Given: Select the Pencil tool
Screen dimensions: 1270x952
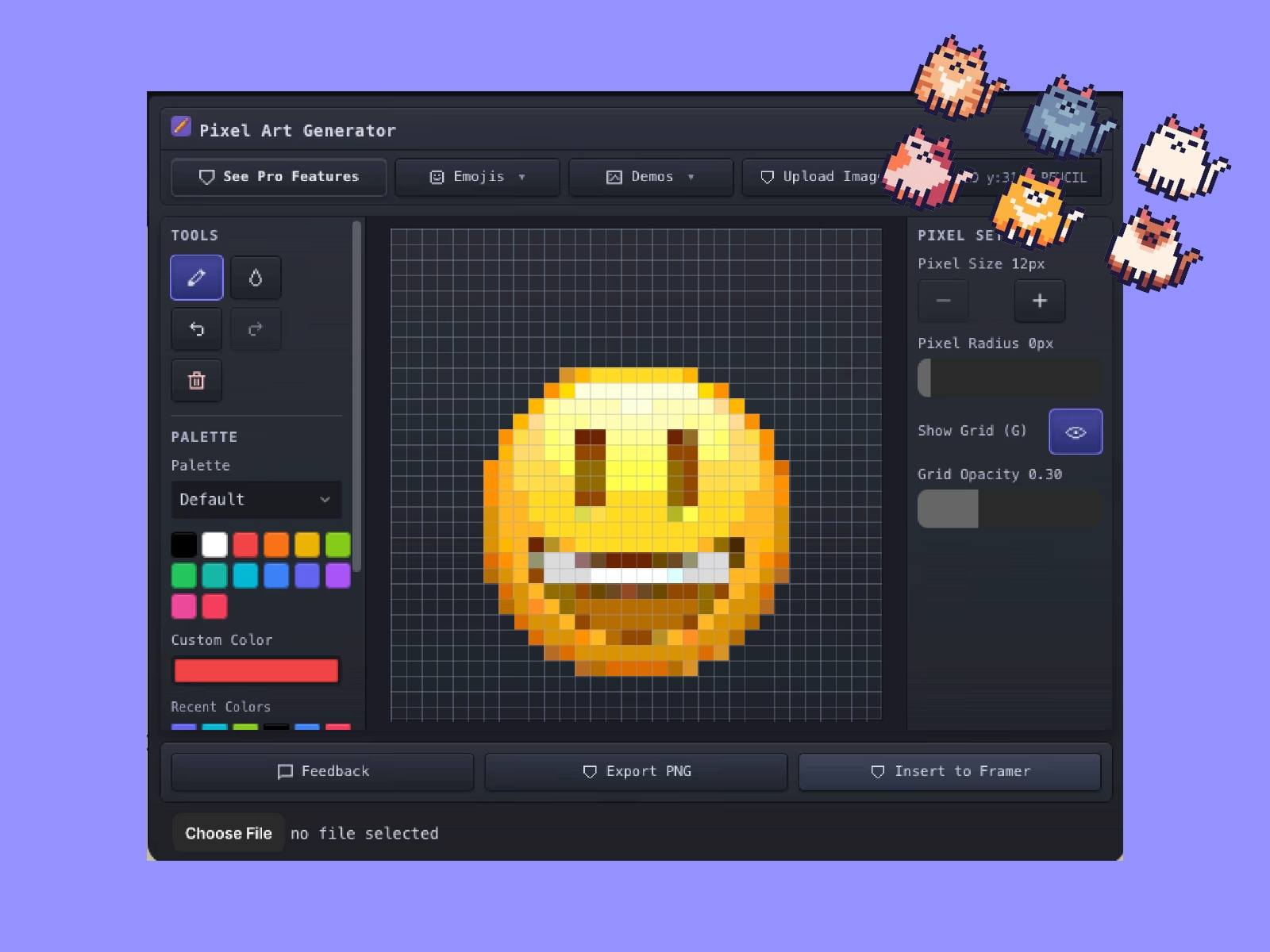Looking at the screenshot, I should pyautogui.click(x=196, y=278).
